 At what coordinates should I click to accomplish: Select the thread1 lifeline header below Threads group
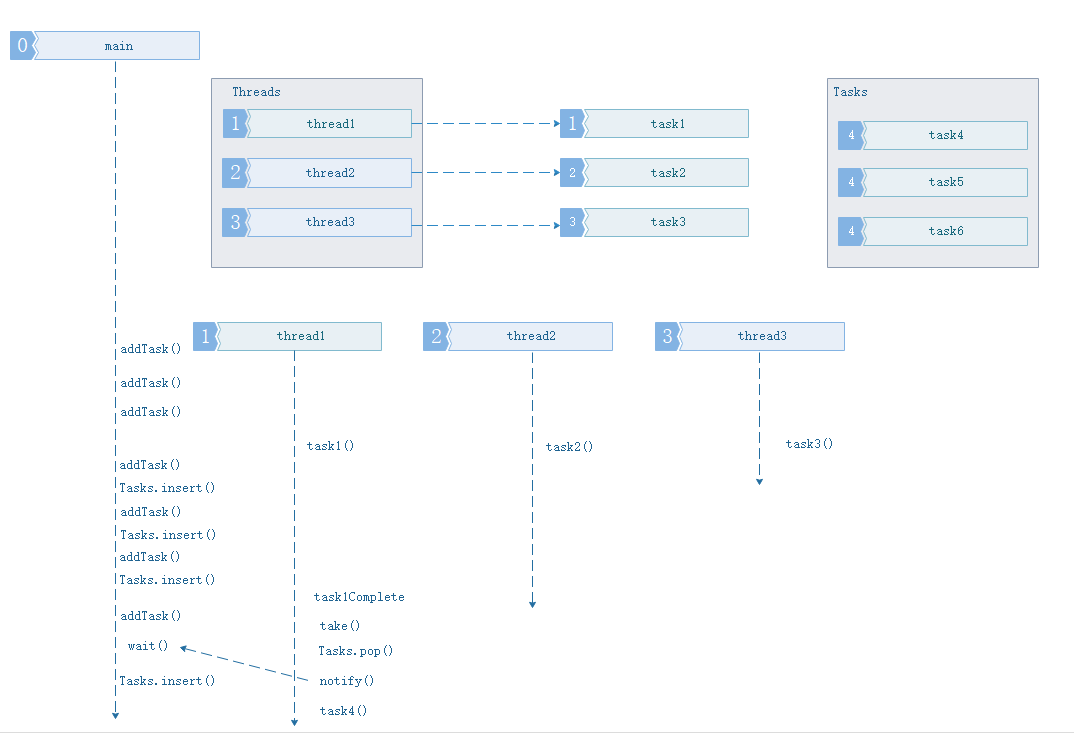tap(299, 336)
